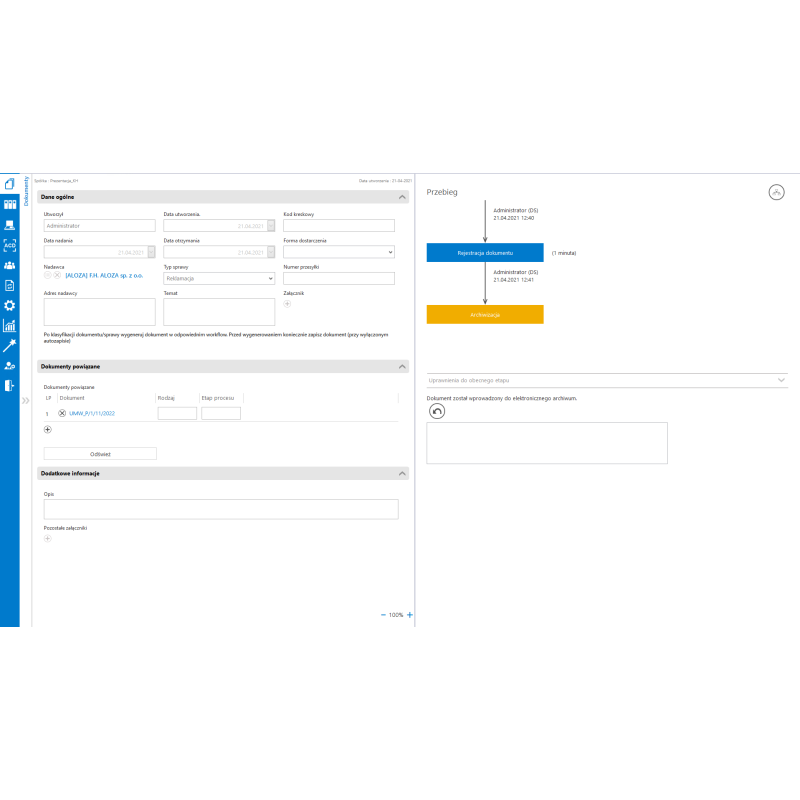Remove linked document UMW_P/1/11/2022
Viewport: 800px width, 800px height.
coord(62,413)
